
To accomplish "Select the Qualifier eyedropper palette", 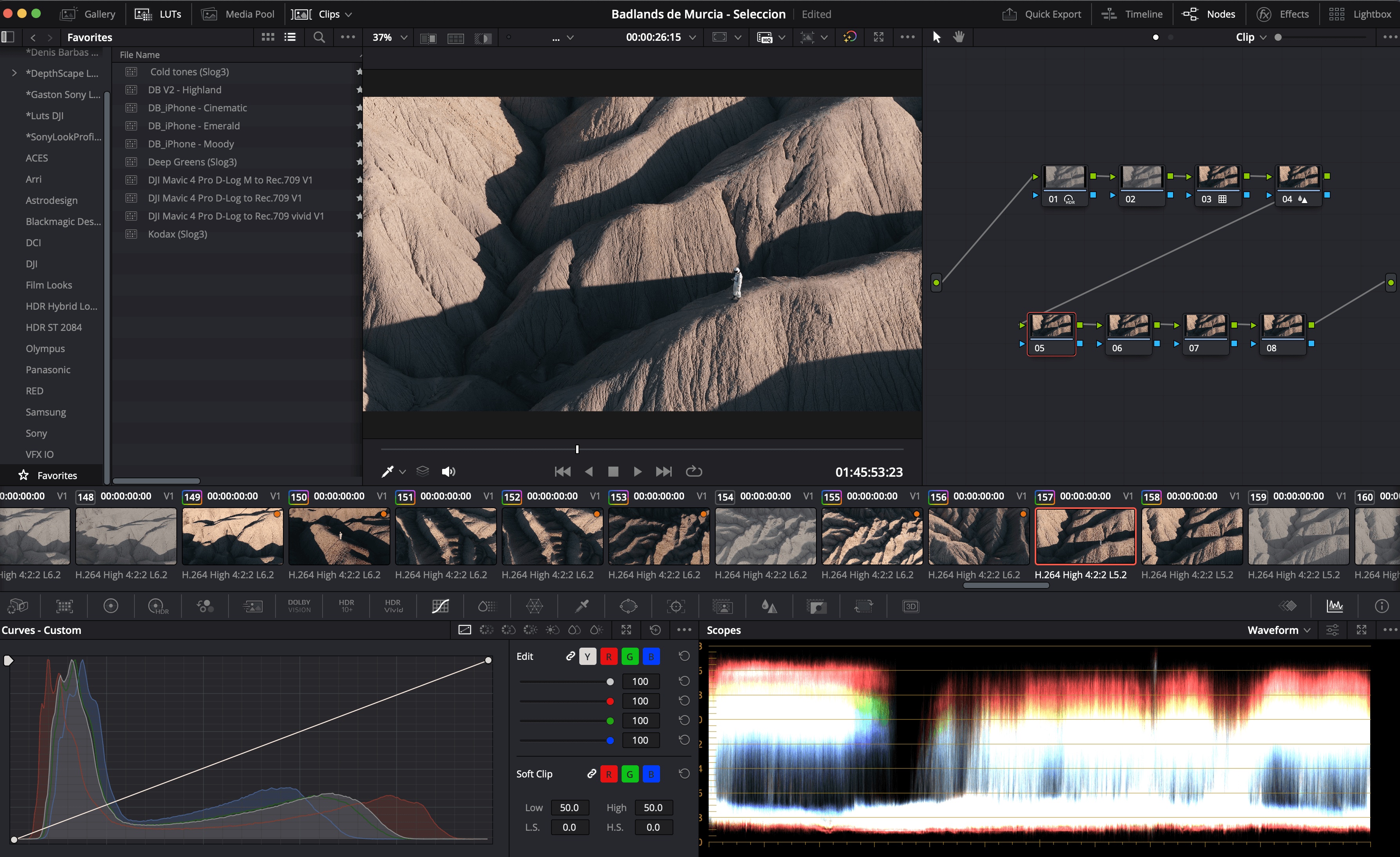I will (x=582, y=606).
